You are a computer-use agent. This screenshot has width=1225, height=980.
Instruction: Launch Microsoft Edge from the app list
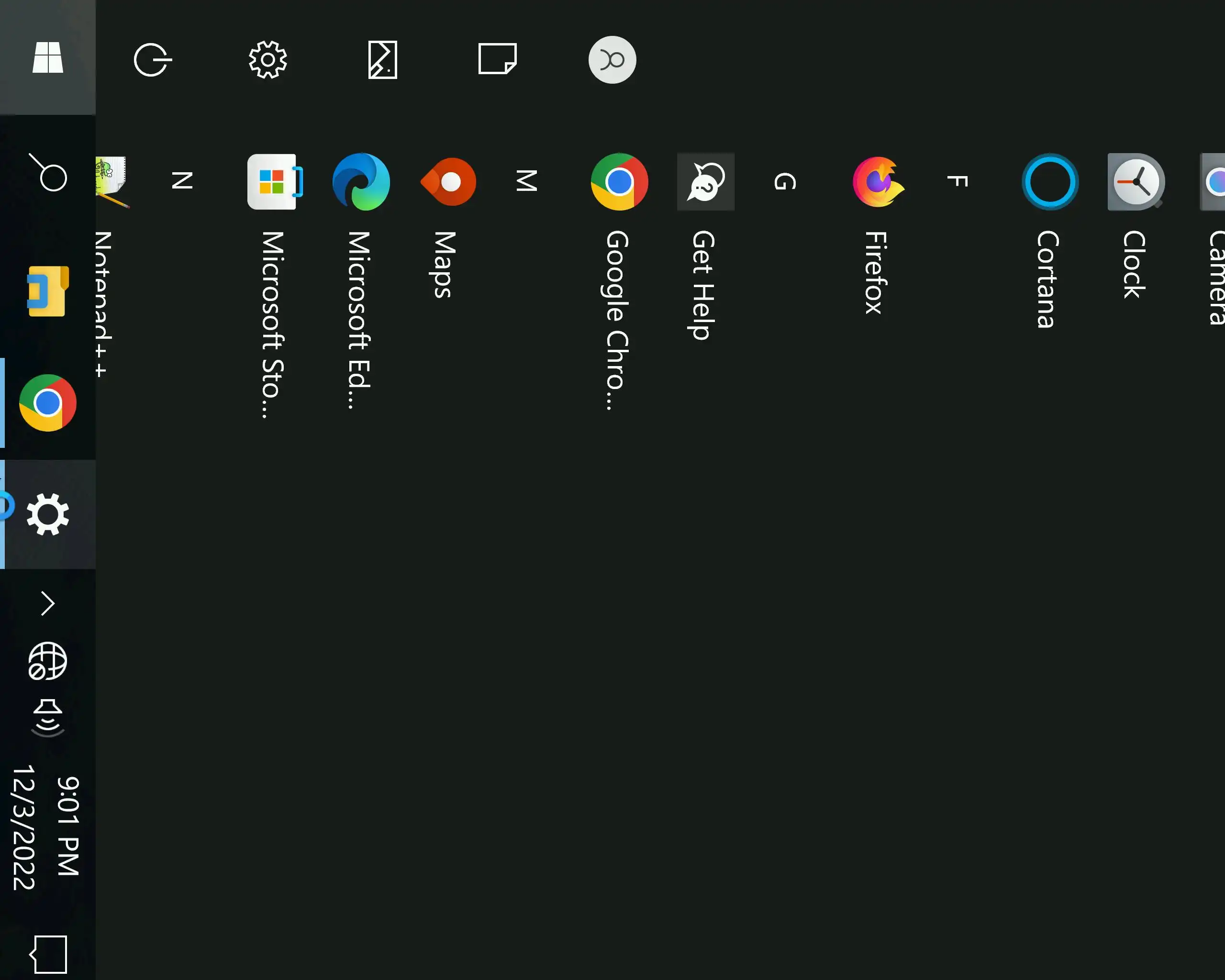[361, 182]
